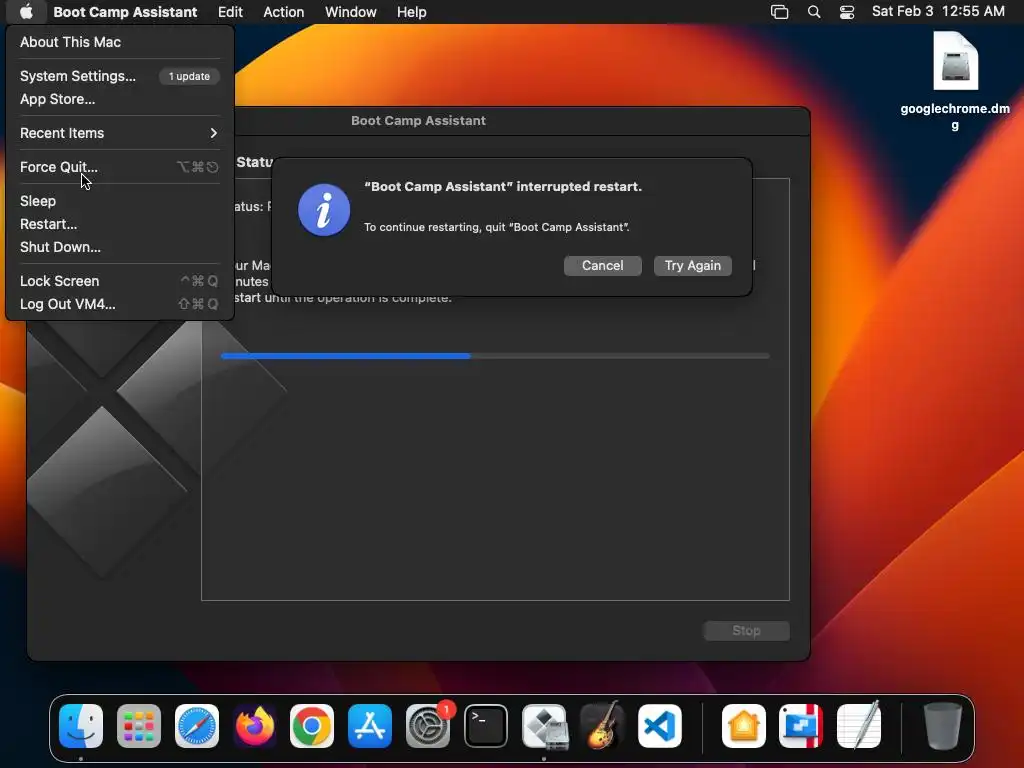The width and height of the screenshot is (1024, 768).
Task: Open Launchpad in the Dock
Action: click(x=139, y=726)
